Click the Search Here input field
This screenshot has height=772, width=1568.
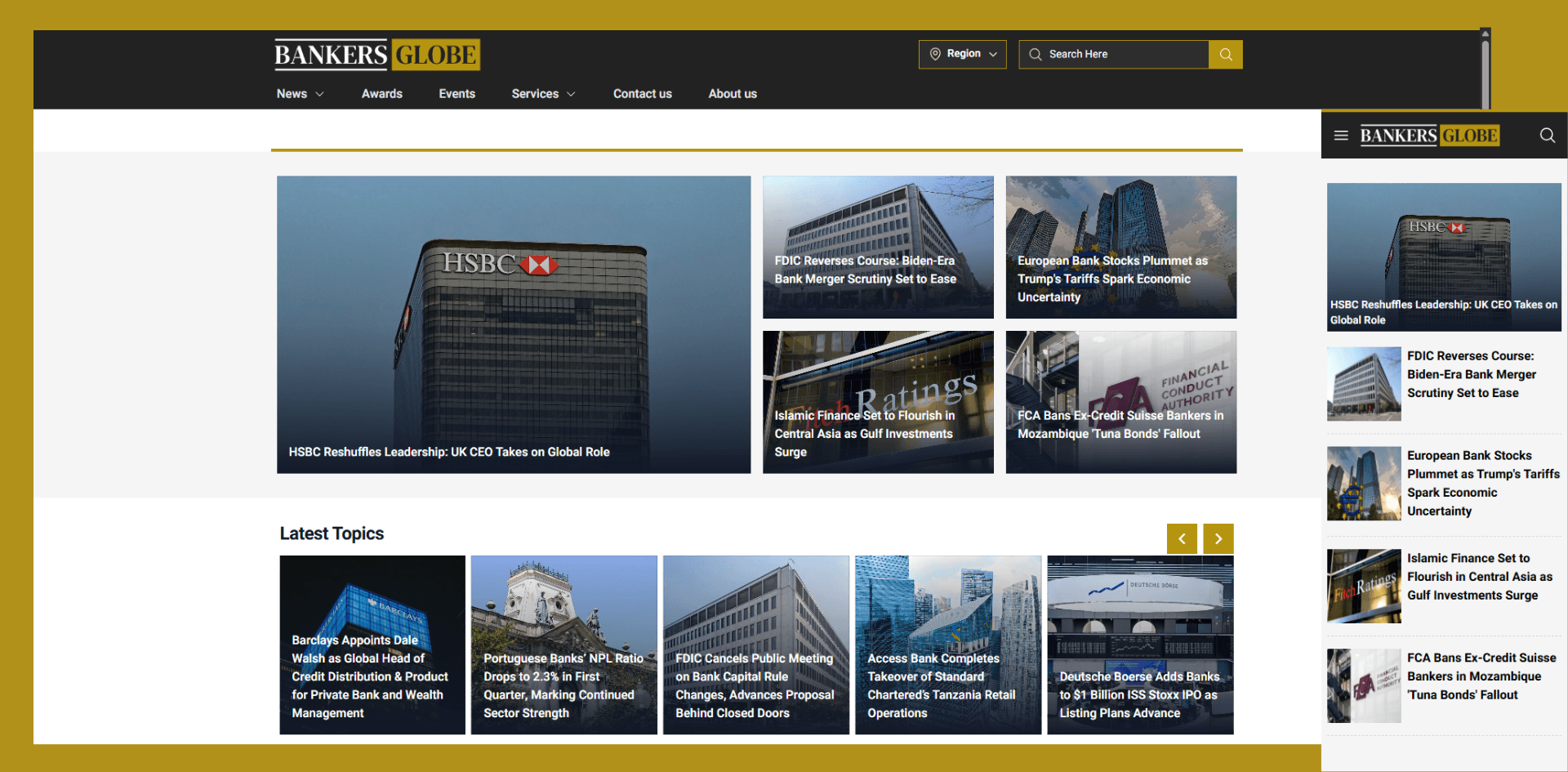click(x=1114, y=55)
